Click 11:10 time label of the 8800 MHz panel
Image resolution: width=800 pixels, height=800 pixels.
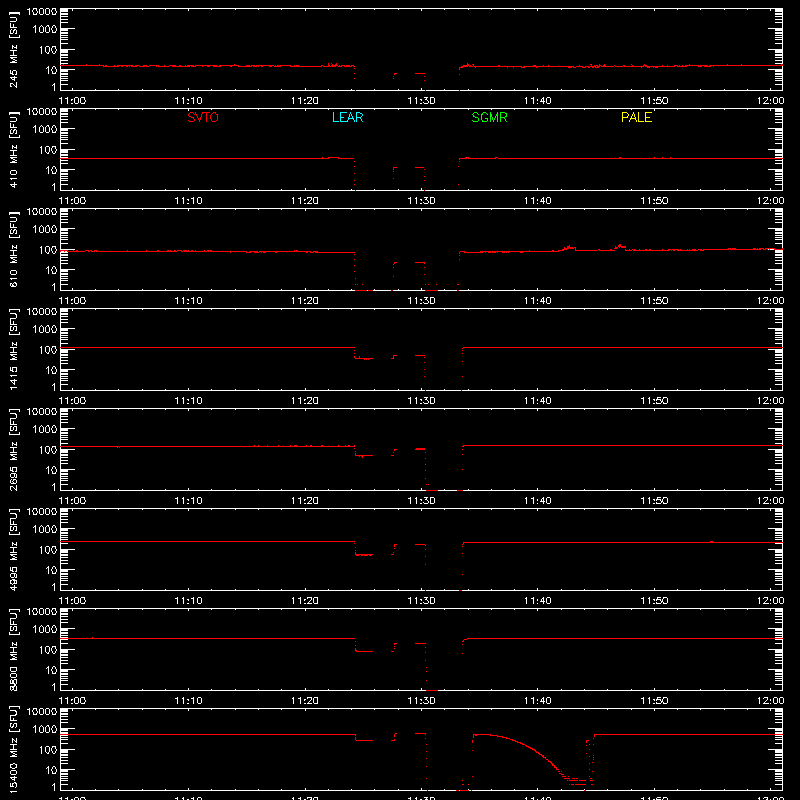(188, 701)
